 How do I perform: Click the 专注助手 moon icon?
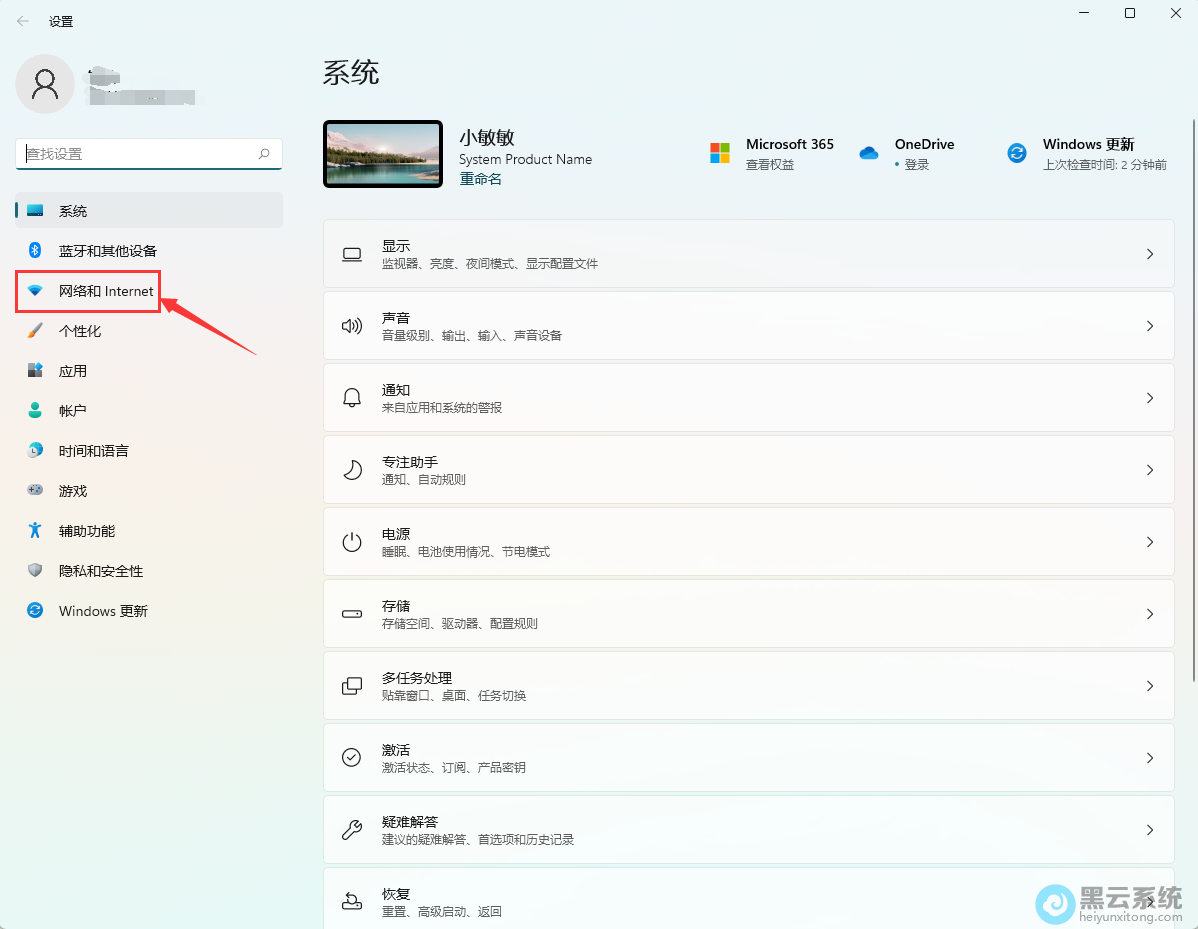coord(352,469)
